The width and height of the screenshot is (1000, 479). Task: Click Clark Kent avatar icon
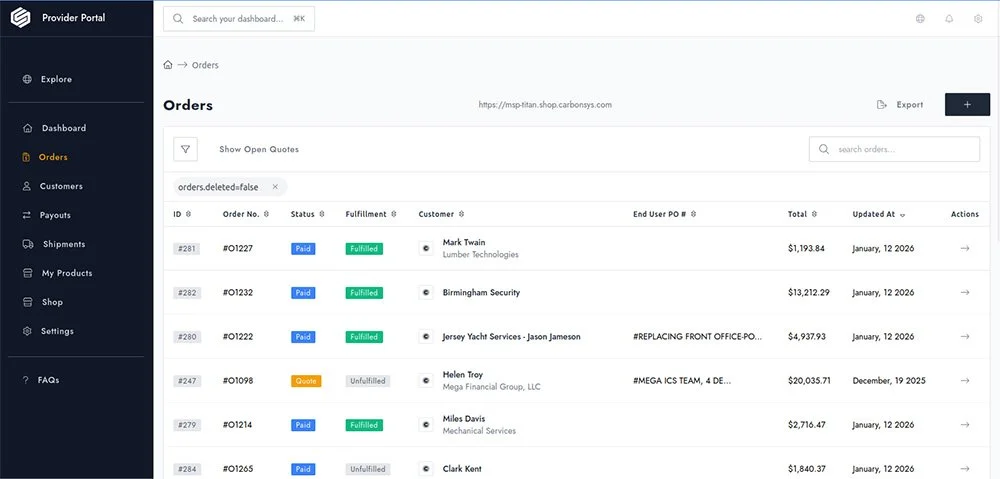point(426,468)
